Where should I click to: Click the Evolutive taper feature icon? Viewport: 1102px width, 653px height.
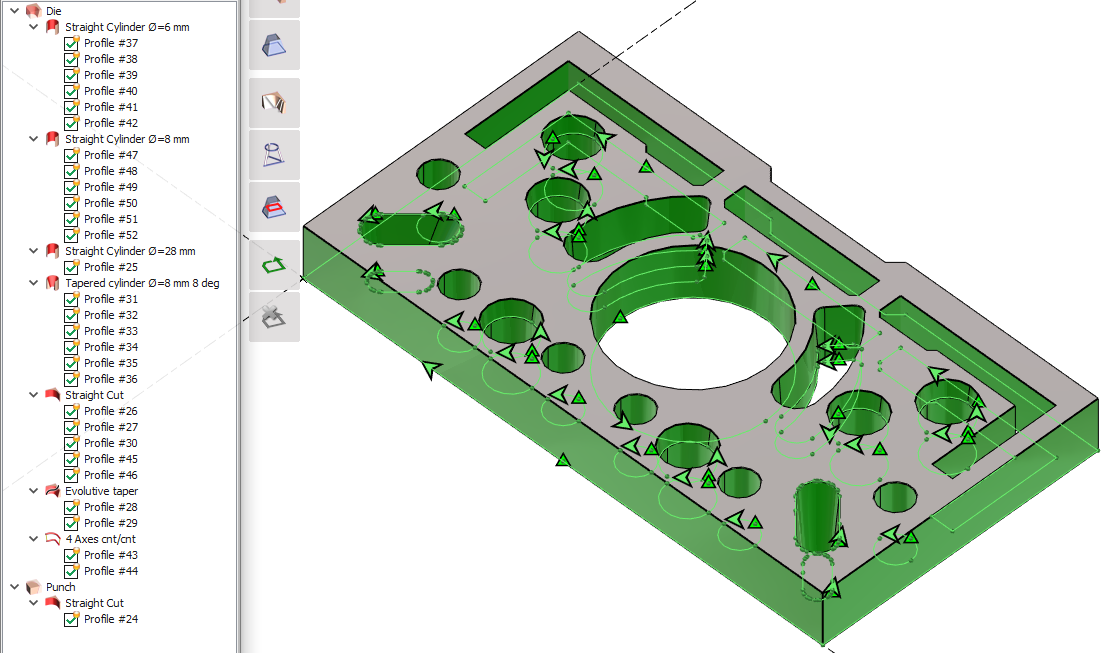pos(53,491)
